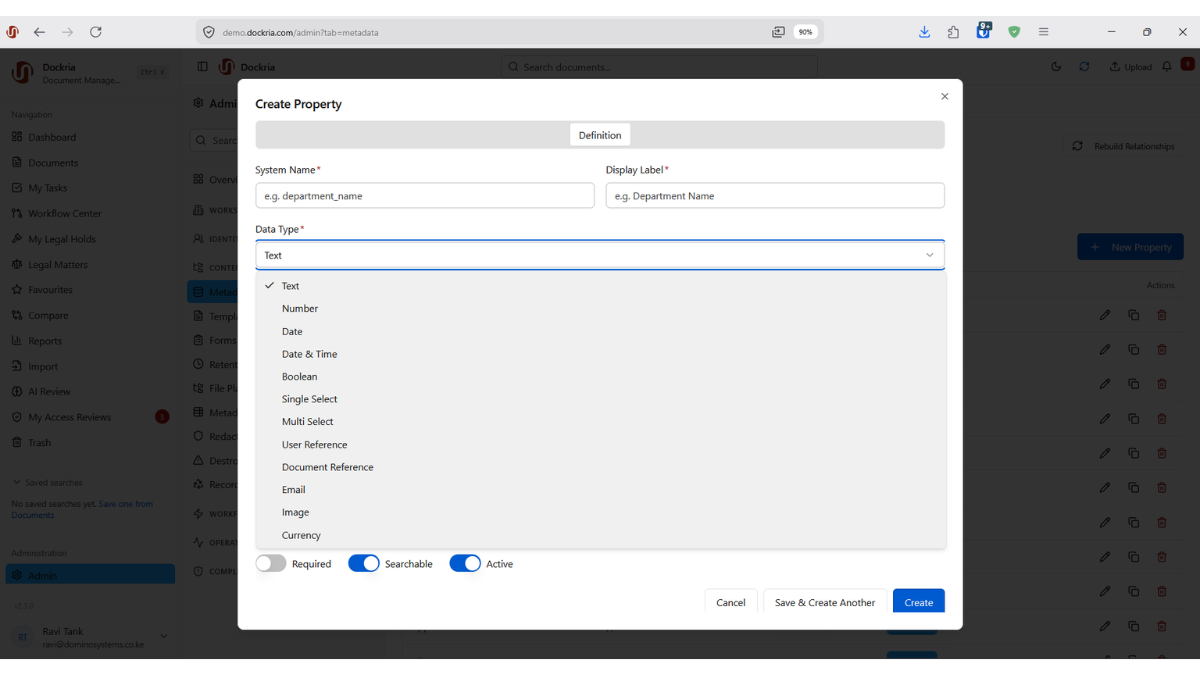Pick Image from data type options
The height and width of the screenshot is (675, 1200).
601,512
